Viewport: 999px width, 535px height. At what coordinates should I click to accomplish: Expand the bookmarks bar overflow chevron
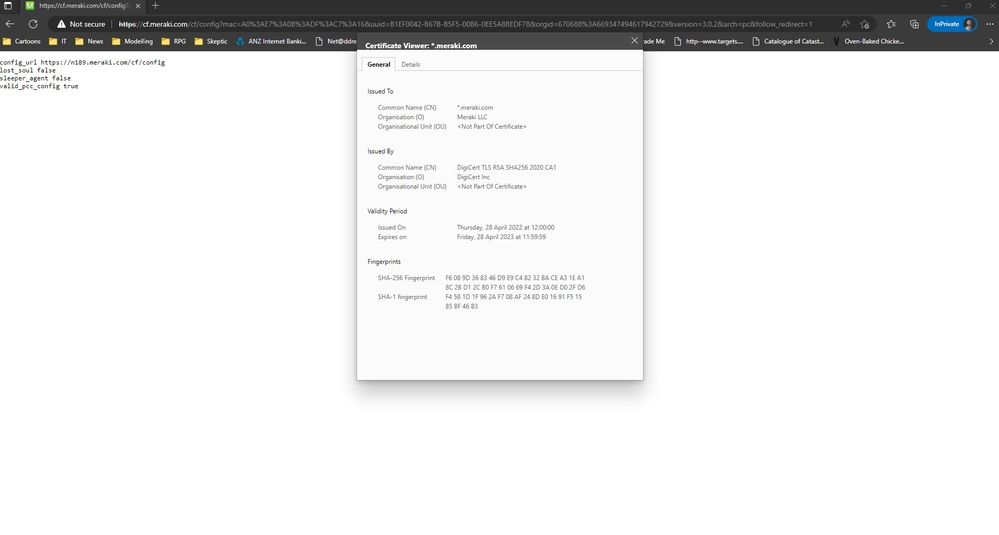tap(991, 41)
